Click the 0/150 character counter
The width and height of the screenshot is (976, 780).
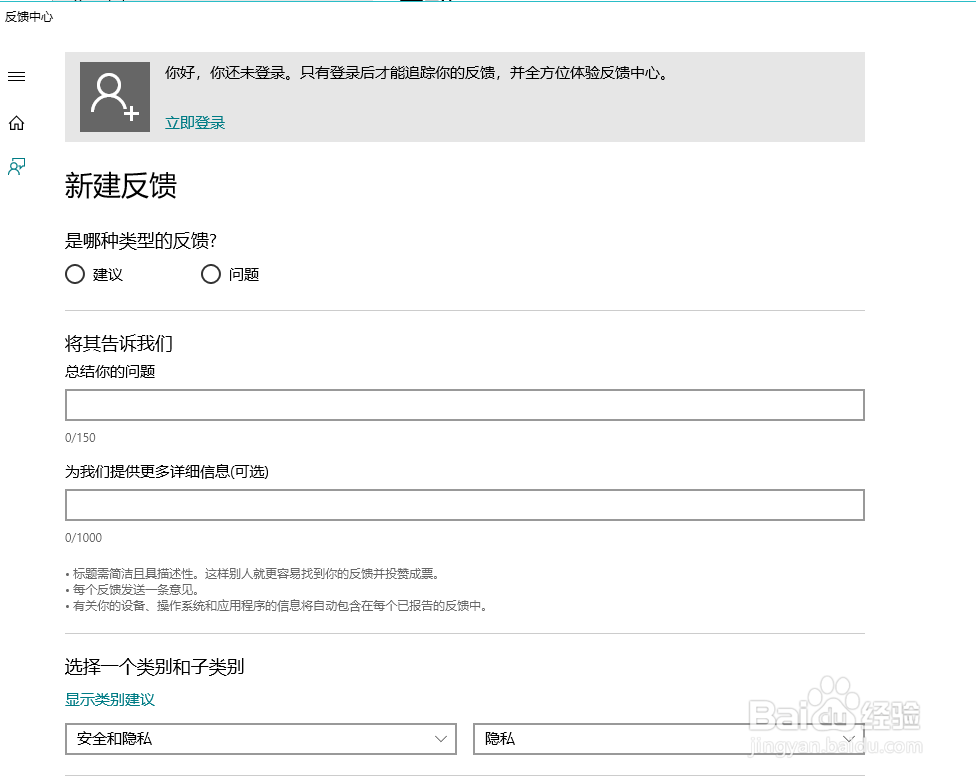pyautogui.click(x=80, y=438)
